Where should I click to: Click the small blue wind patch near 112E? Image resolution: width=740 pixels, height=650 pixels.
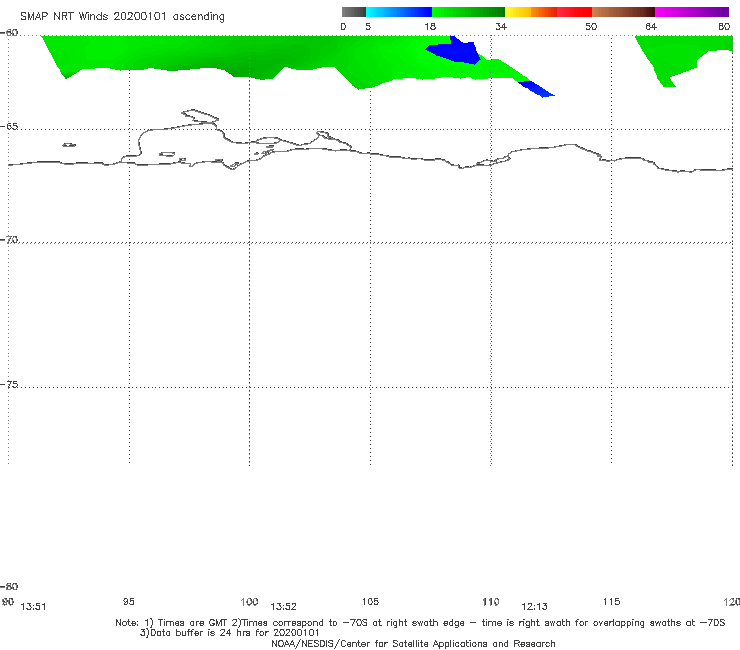point(537,89)
